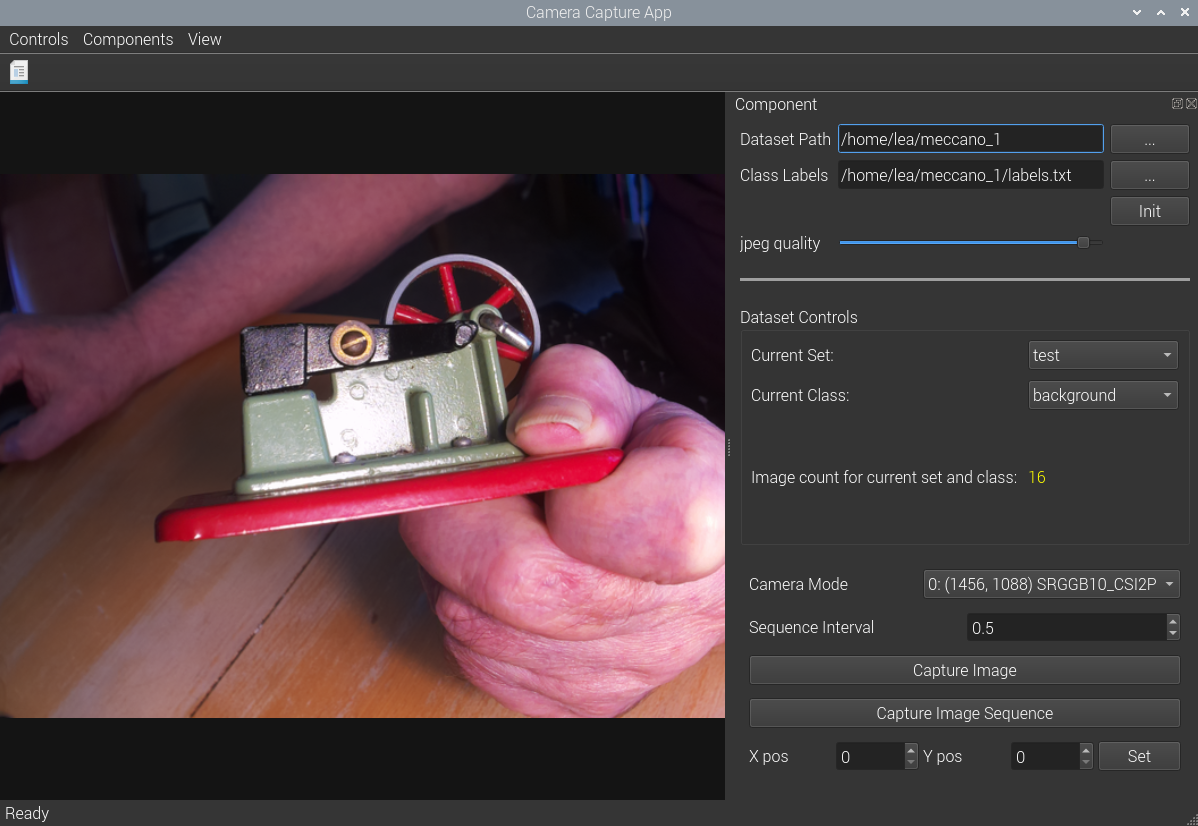1198x826 pixels.
Task: Decrease Sequence Interval with down arrow
Action: pos(1173,634)
